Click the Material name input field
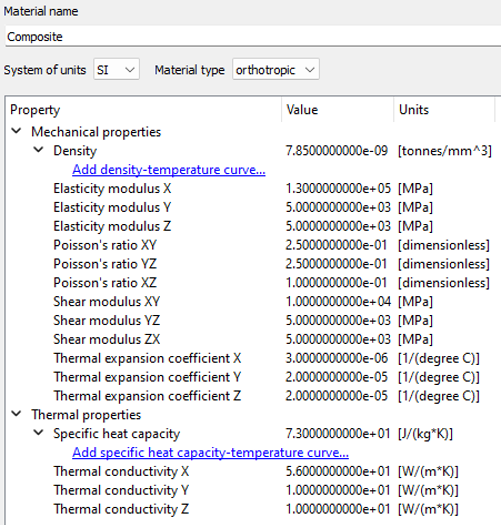Screen dimensions: 501x525 point(253,36)
